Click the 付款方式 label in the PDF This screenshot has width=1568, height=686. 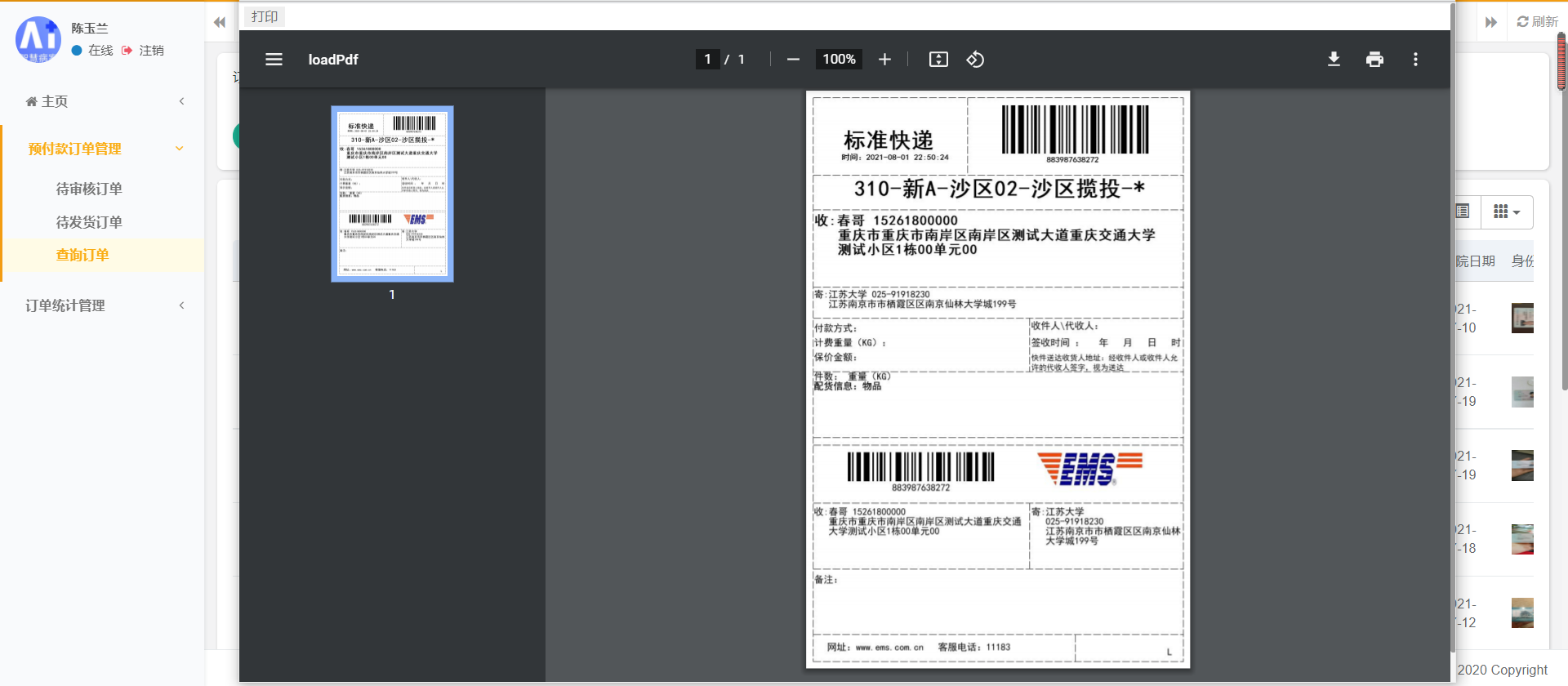[835, 328]
